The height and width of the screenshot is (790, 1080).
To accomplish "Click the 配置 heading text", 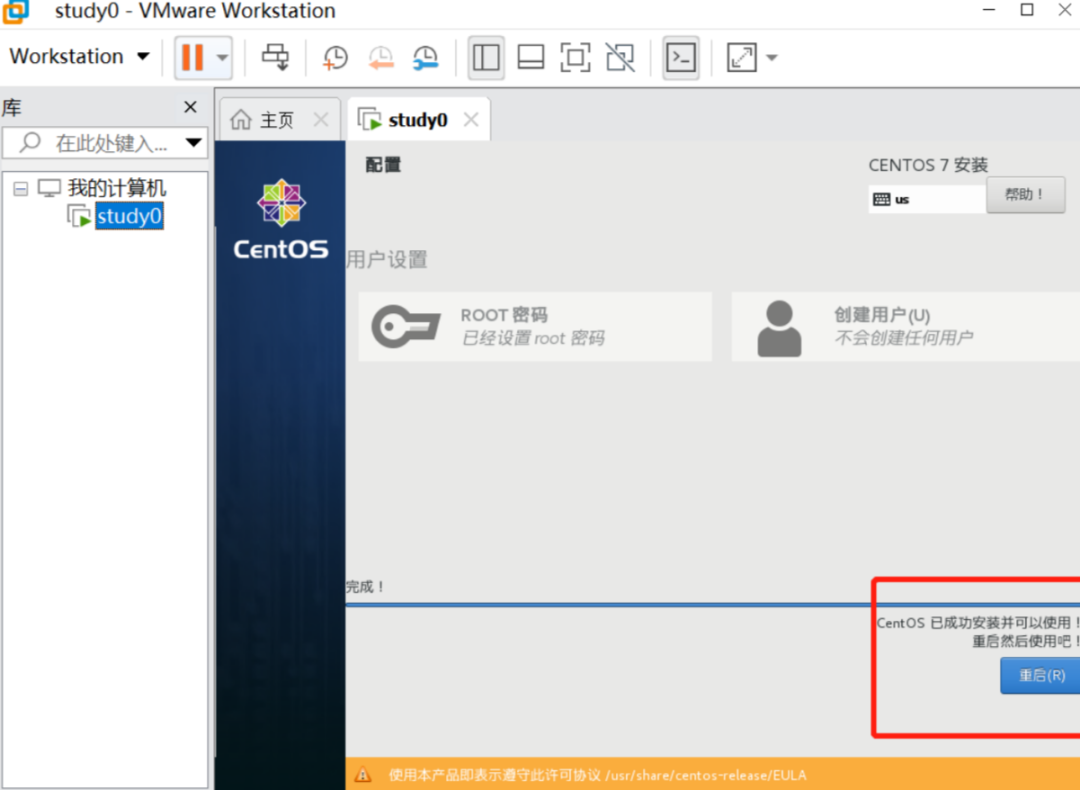I will point(383,165).
